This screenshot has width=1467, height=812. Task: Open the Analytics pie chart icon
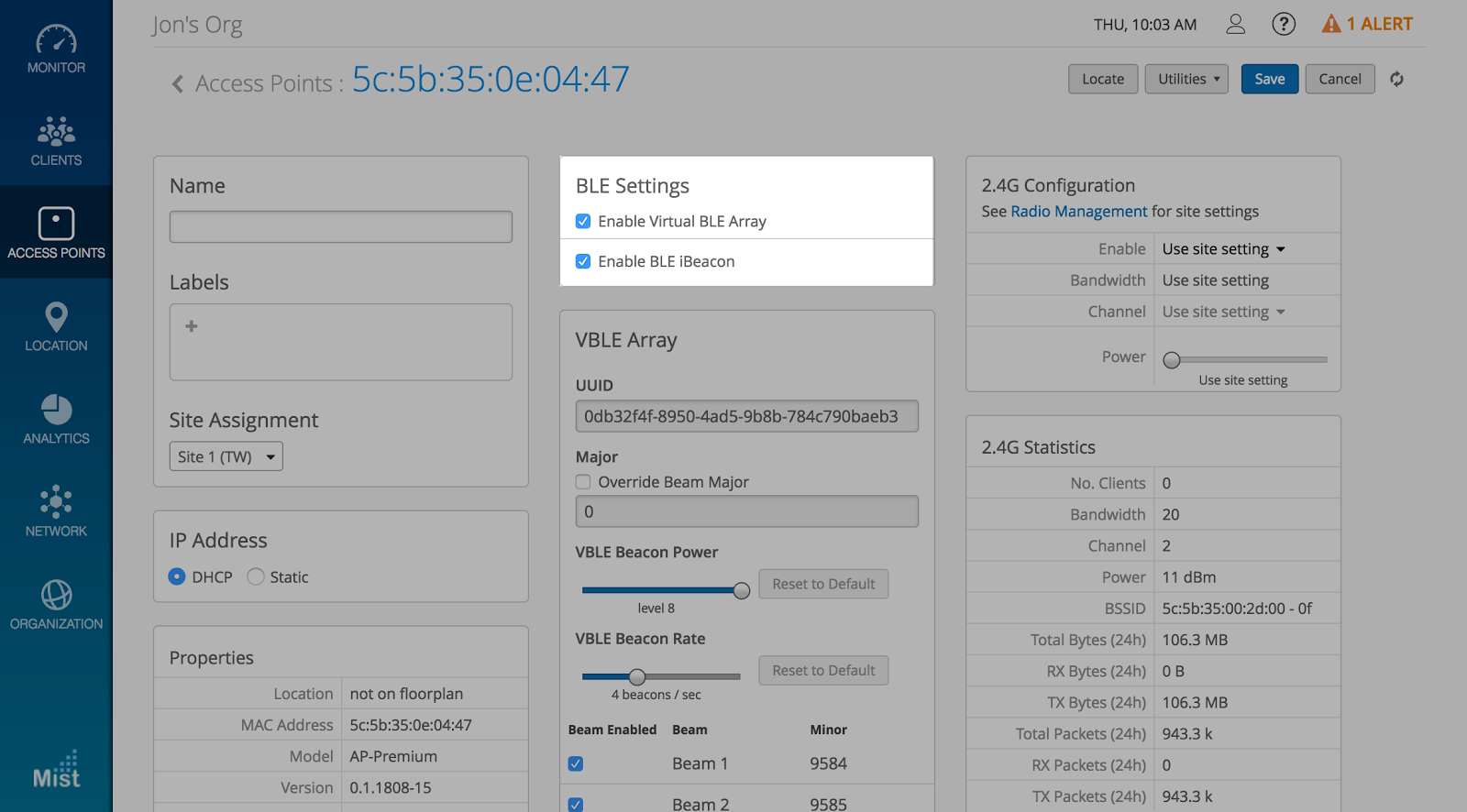(x=56, y=410)
